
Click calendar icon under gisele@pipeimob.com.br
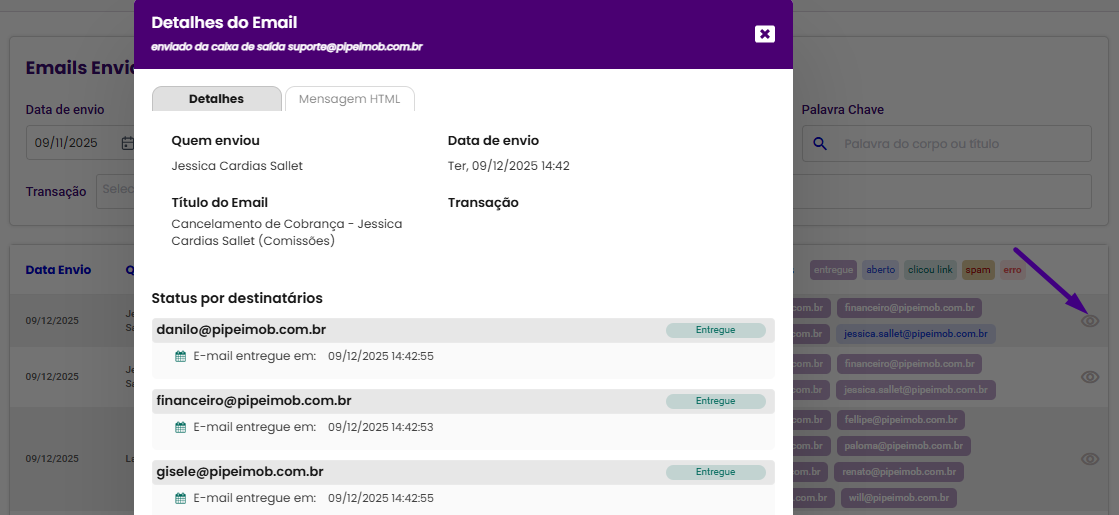[181, 498]
